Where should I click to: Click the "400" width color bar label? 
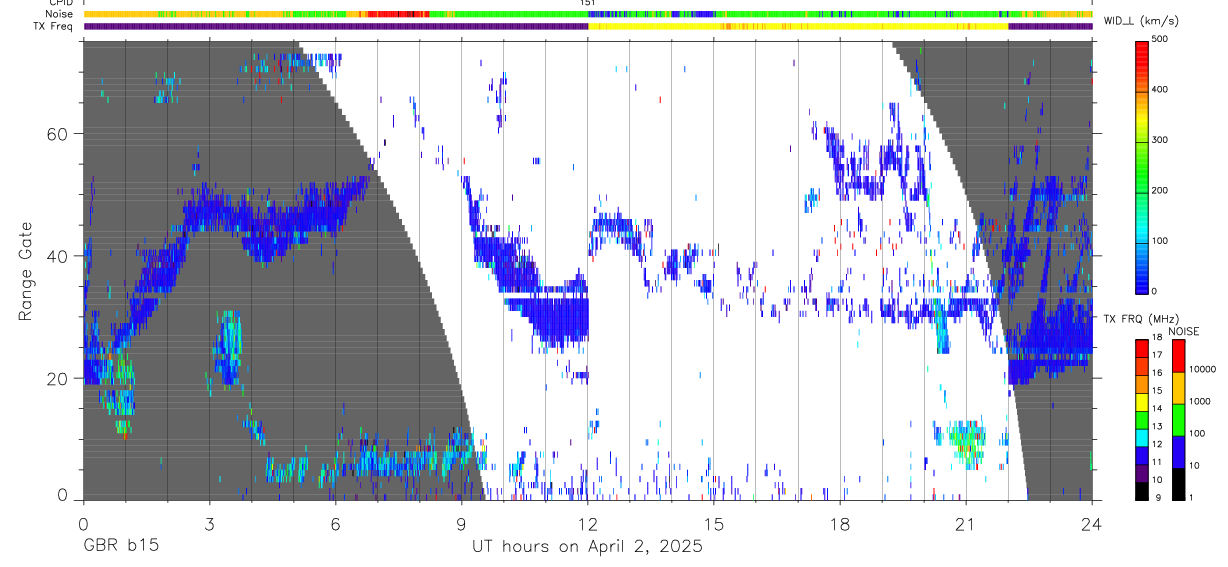click(1162, 89)
